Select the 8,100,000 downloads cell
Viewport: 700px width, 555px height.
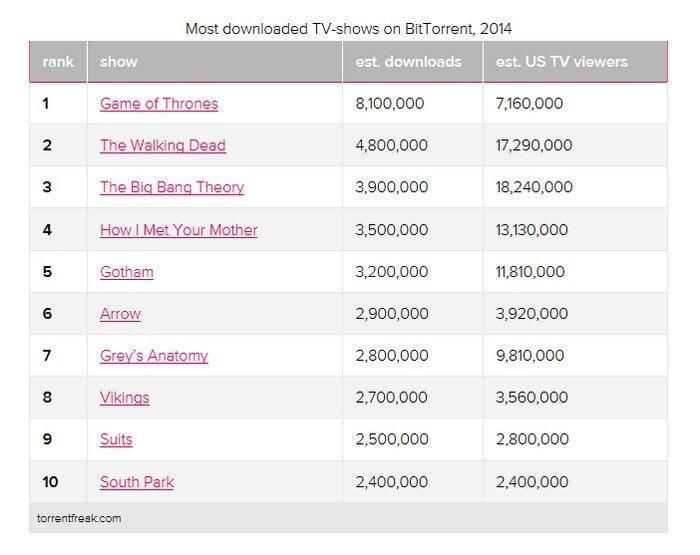coord(391,103)
